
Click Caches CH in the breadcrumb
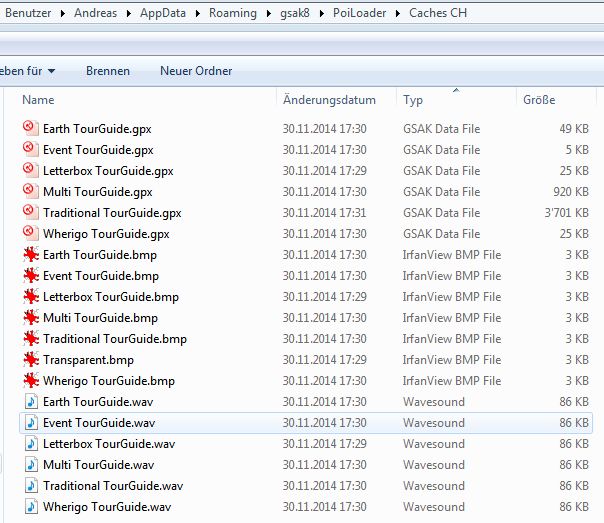(438, 13)
